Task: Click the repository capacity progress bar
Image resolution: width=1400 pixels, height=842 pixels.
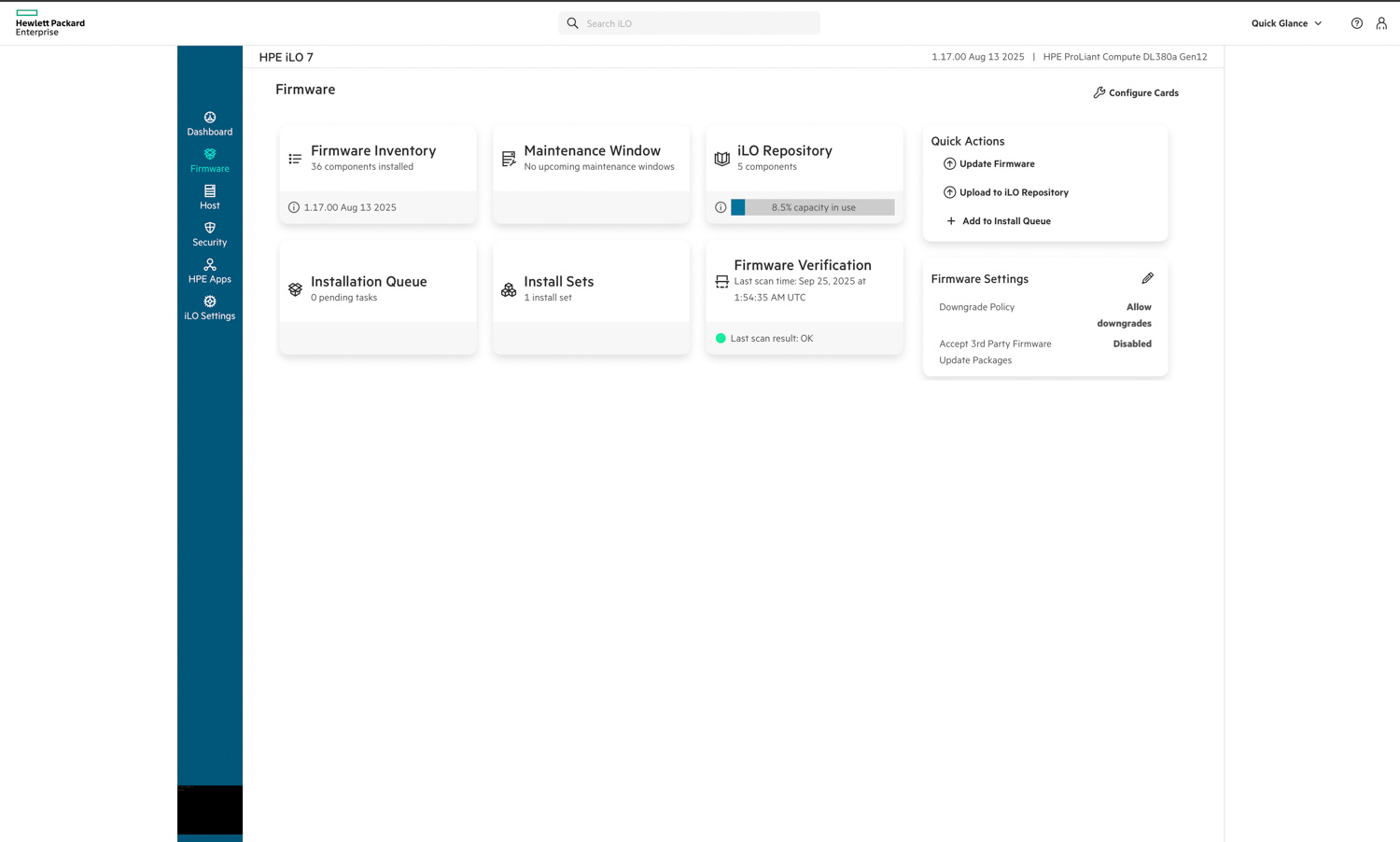Action: tap(813, 207)
